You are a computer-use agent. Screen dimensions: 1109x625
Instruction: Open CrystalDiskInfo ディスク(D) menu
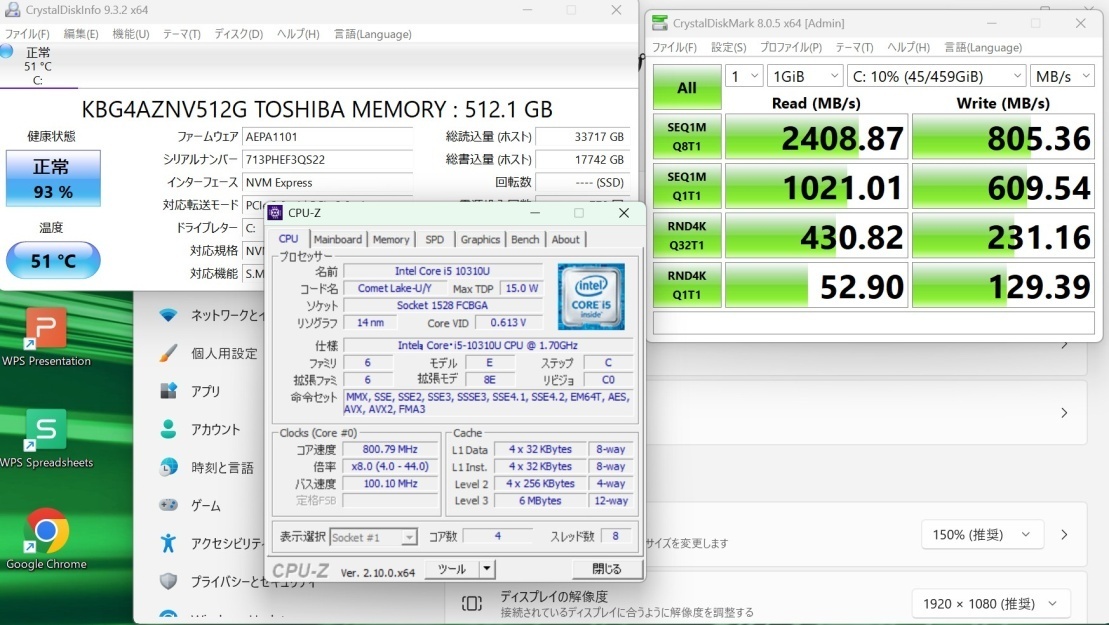(x=238, y=34)
